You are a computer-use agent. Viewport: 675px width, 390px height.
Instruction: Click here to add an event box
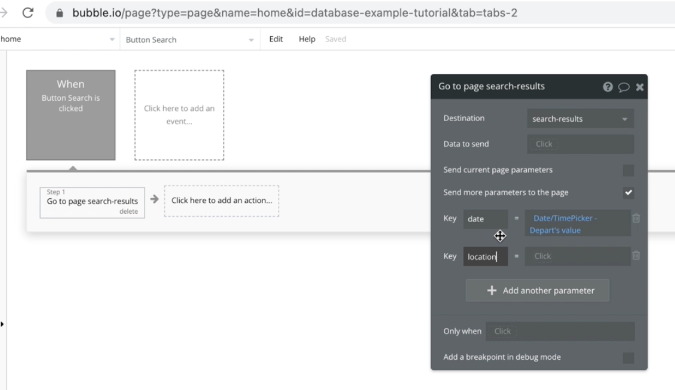pos(179,115)
